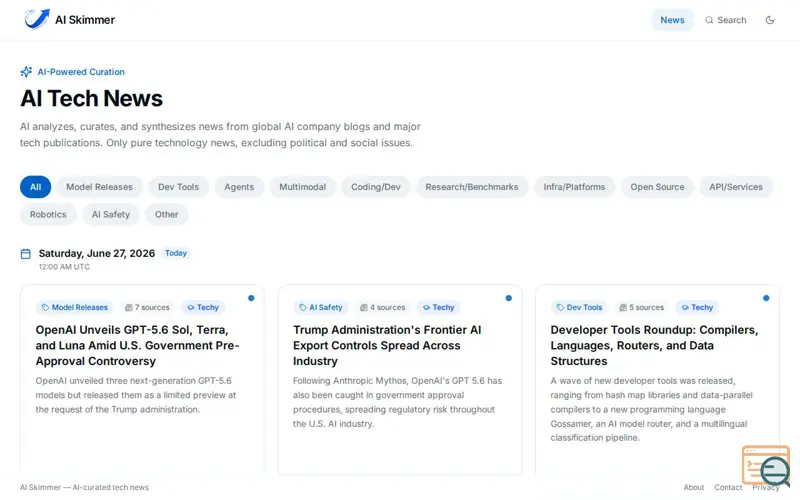Click 5 sources label on Developer Tools card
This screenshot has height=500, width=800.
[x=642, y=307]
